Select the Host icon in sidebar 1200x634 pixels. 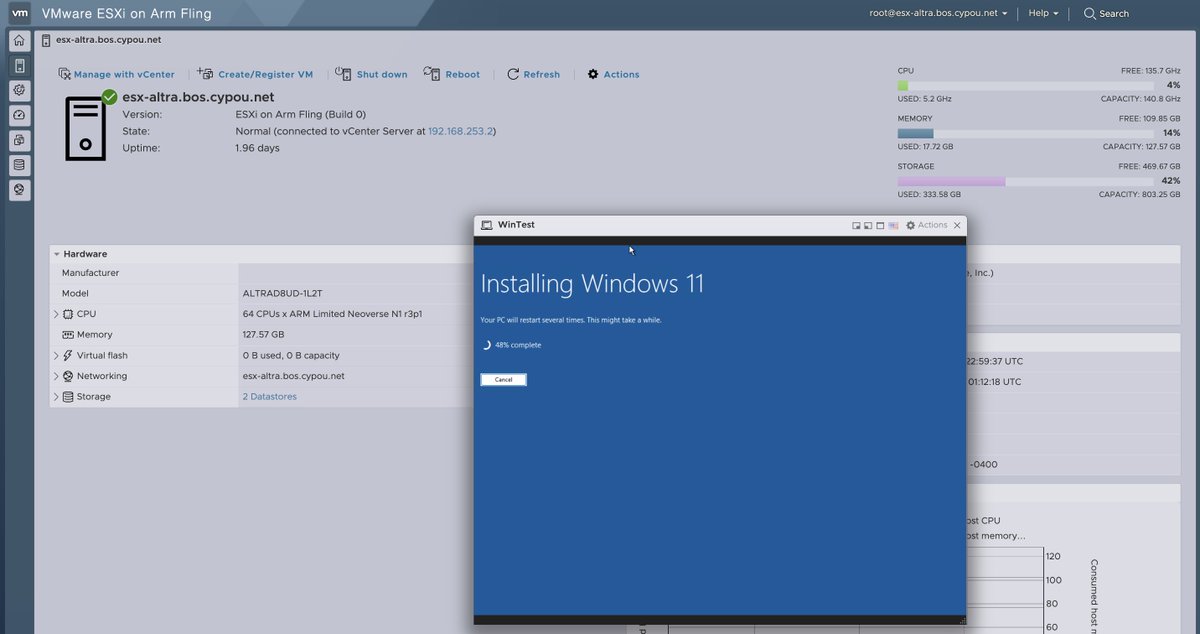pyautogui.click(x=19, y=66)
